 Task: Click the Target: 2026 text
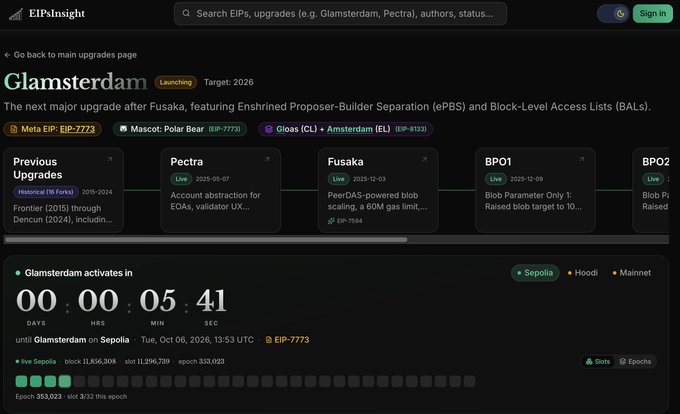[229, 82]
